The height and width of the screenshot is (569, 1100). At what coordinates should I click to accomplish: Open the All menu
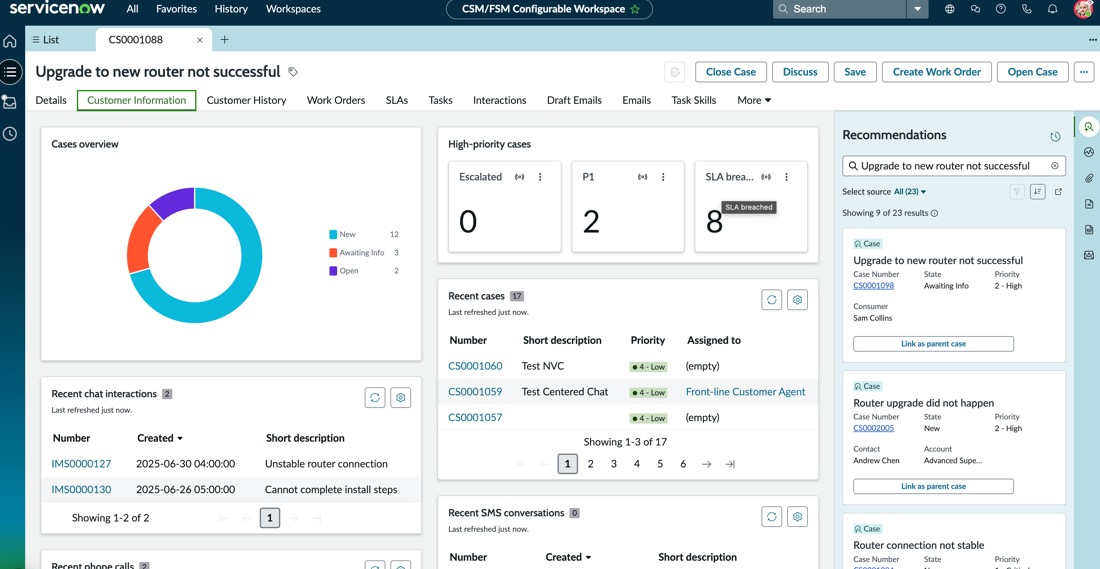coord(132,9)
